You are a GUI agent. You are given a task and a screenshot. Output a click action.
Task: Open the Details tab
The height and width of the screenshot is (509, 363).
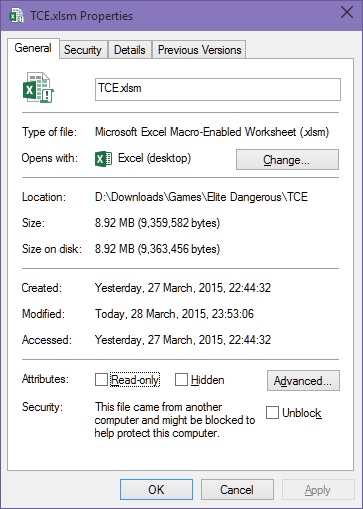pyautogui.click(x=130, y=50)
